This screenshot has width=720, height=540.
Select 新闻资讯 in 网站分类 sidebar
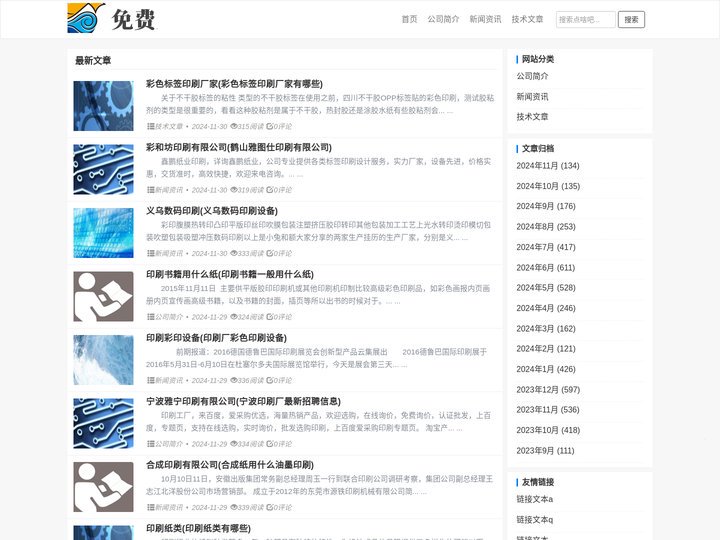[x=532, y=96]
